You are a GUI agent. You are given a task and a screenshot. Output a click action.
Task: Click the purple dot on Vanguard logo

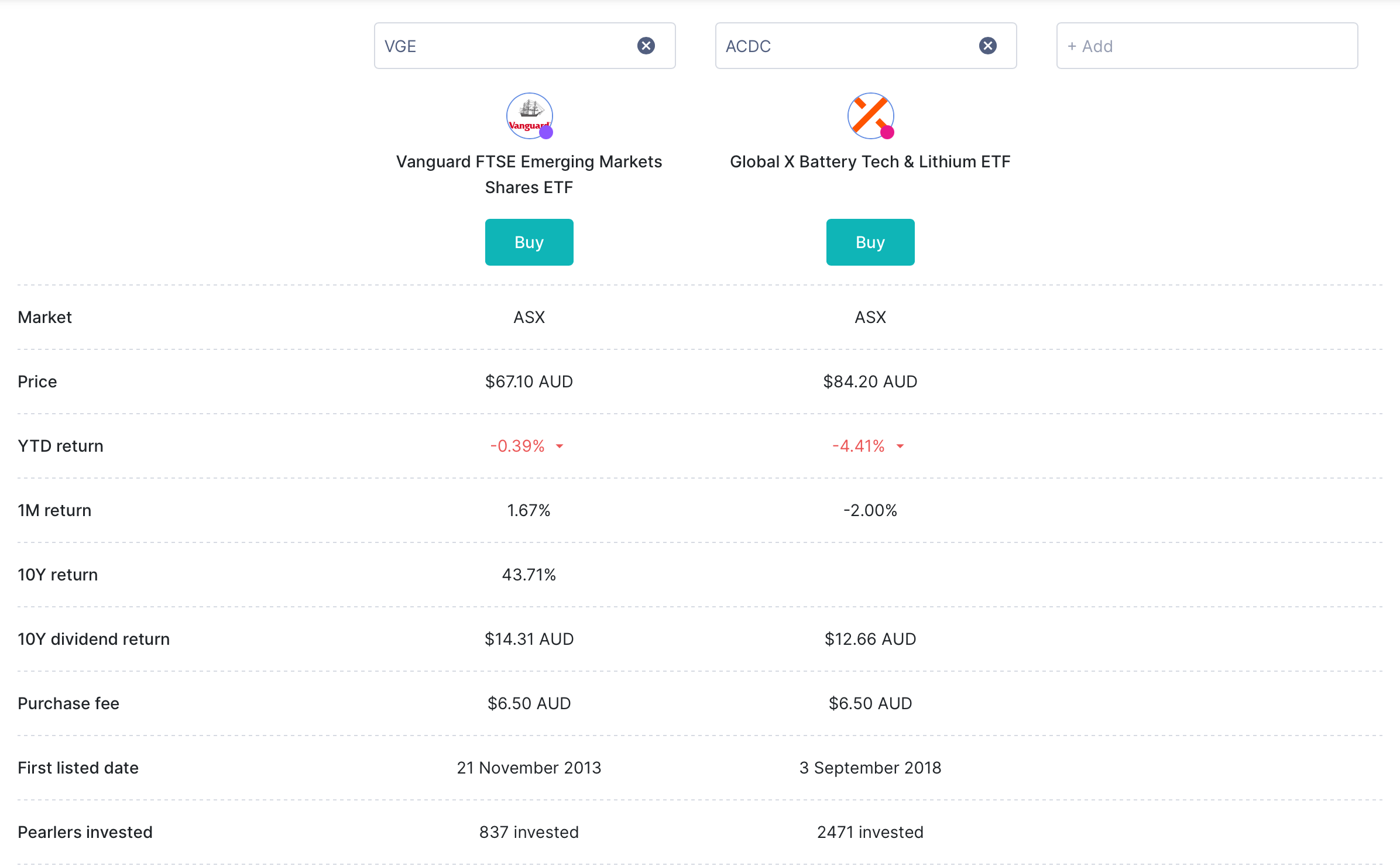click(546, 132)
